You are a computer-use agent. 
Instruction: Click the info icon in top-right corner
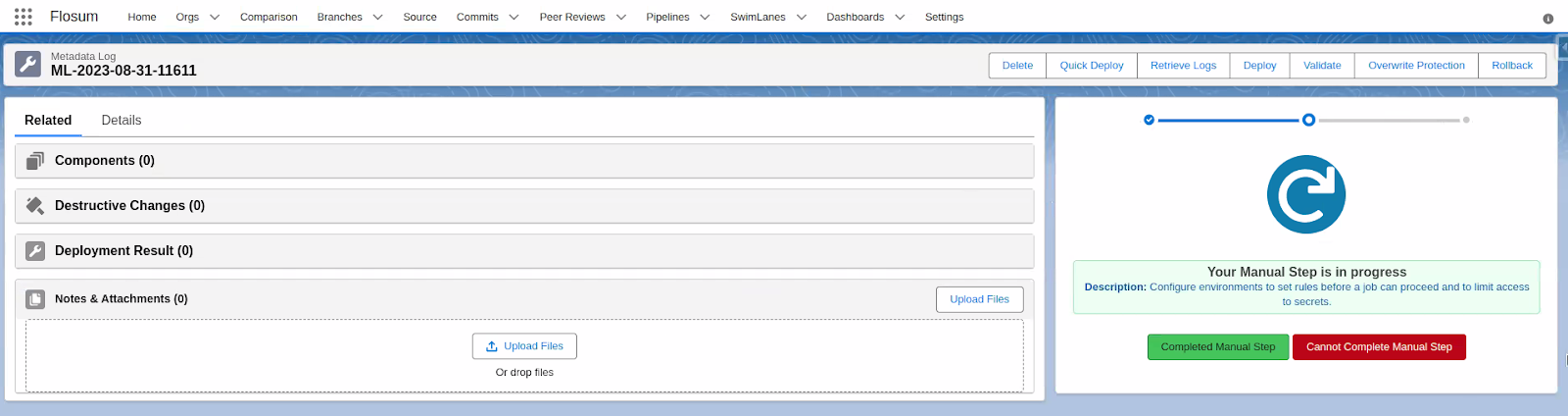pyautogui.click(x=1548, y=19)
